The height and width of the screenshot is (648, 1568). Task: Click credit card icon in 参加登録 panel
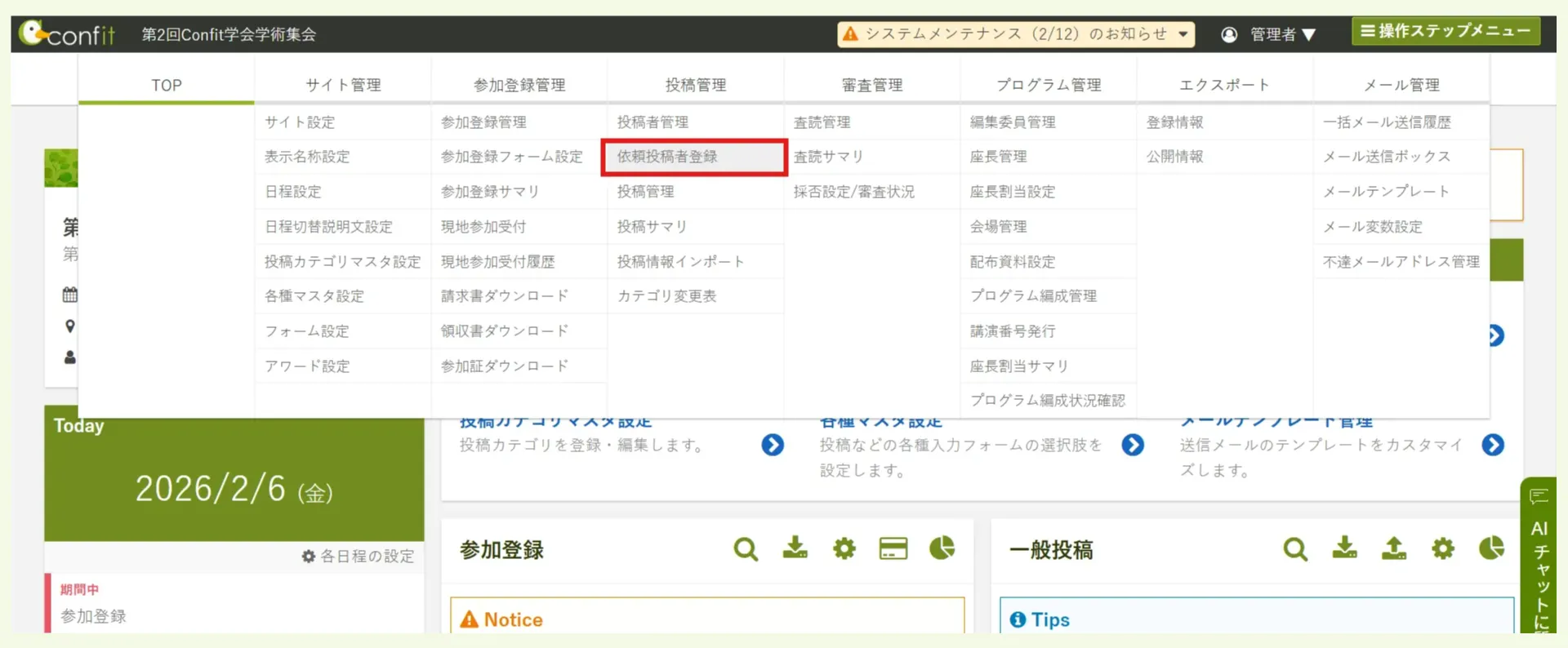click(x=893, y=548)
